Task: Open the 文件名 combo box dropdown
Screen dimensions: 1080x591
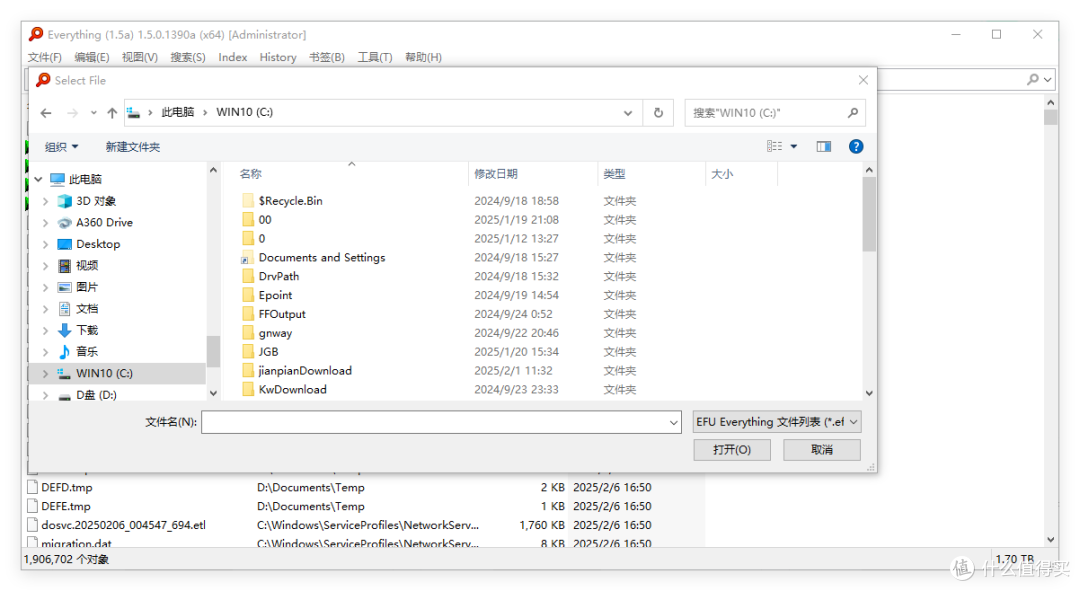Action: [x=674, y=422]
